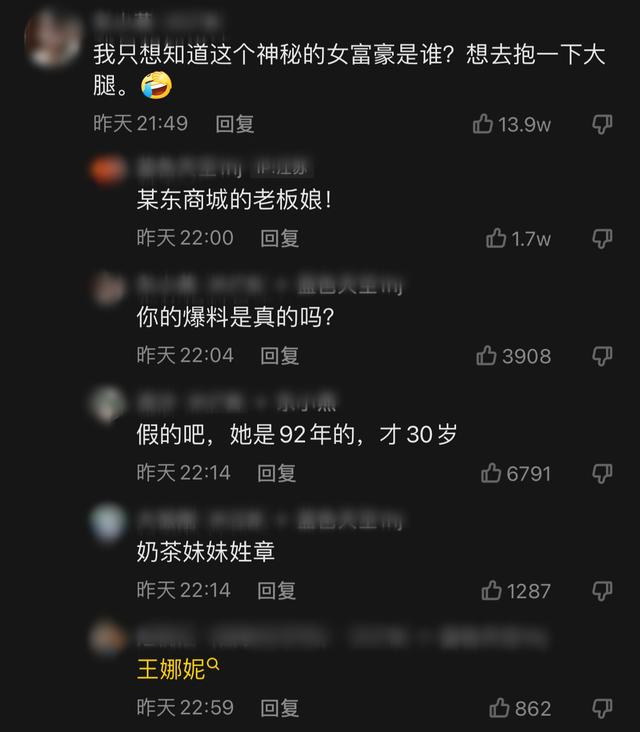Dislike the 奶茶妹妹姓章 reply
640x732 pixels.
pyautogui.click(x=602, y=591)
